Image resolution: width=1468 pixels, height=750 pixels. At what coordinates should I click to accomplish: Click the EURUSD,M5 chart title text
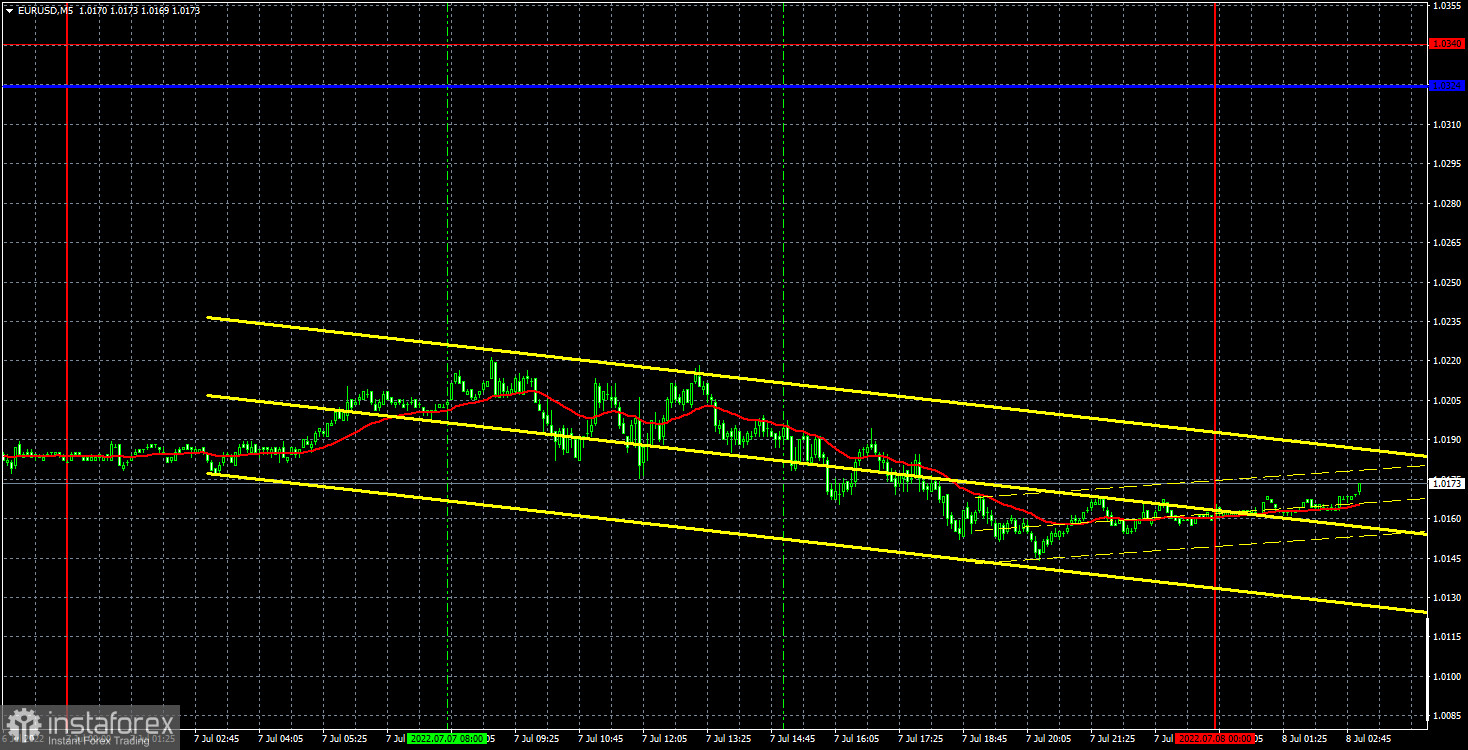[x=44, y=10]
